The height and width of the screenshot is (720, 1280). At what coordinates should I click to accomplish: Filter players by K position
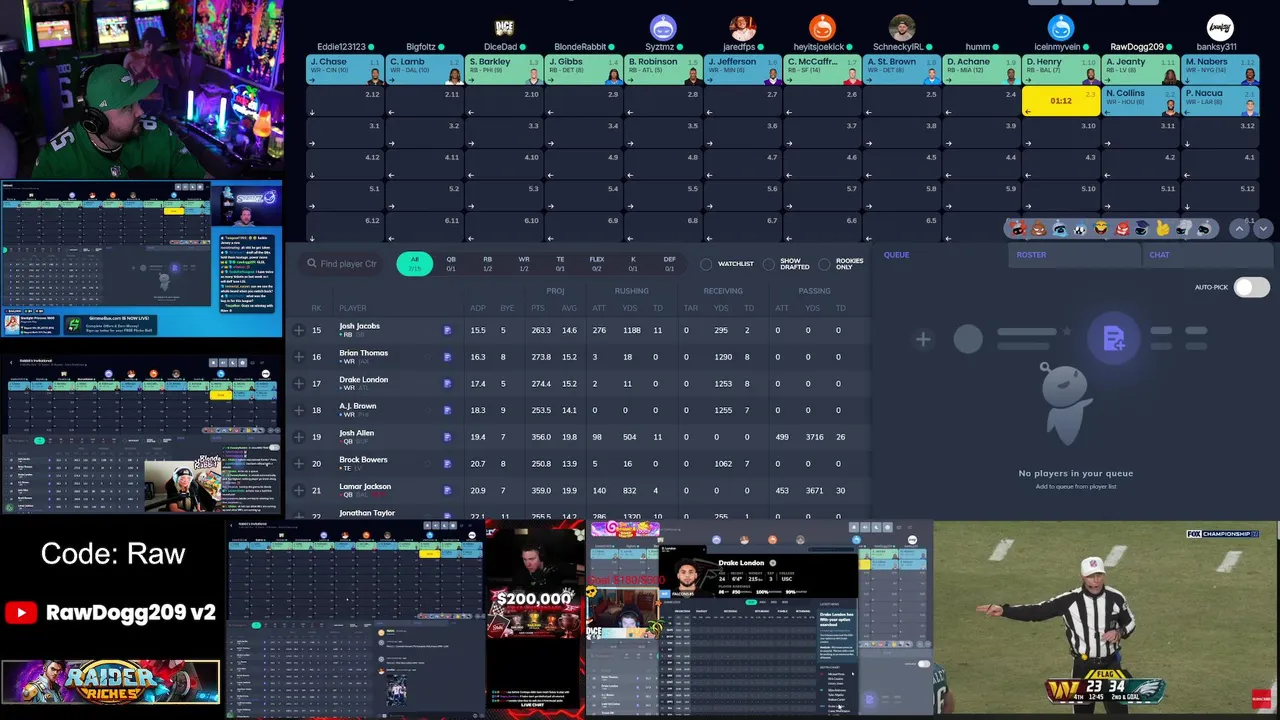[x=633, y=264]
